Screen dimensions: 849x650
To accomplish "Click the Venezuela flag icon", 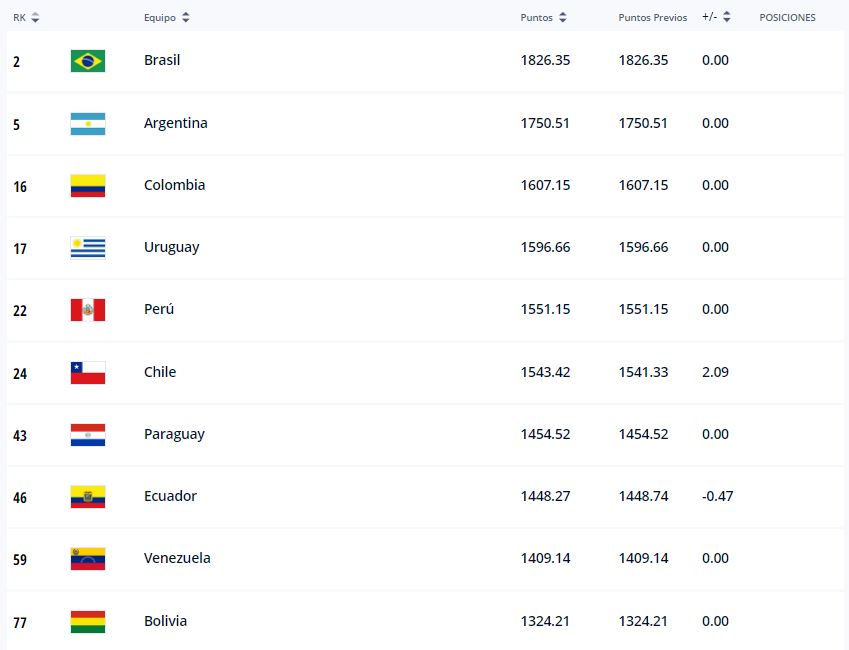I will [x=88, y=559].
